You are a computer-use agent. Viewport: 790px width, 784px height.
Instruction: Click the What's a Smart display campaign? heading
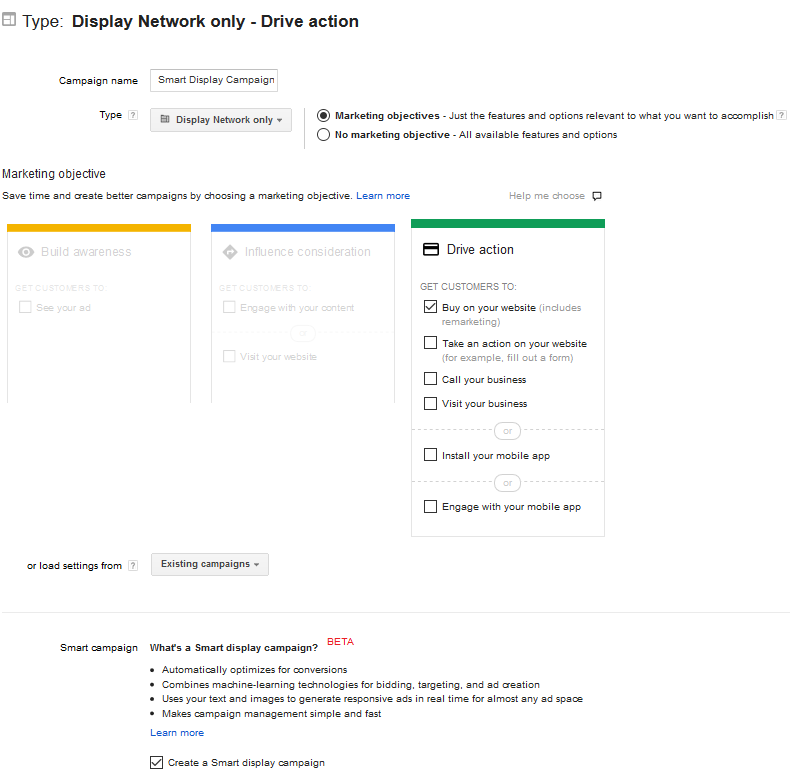pos(234,648)
